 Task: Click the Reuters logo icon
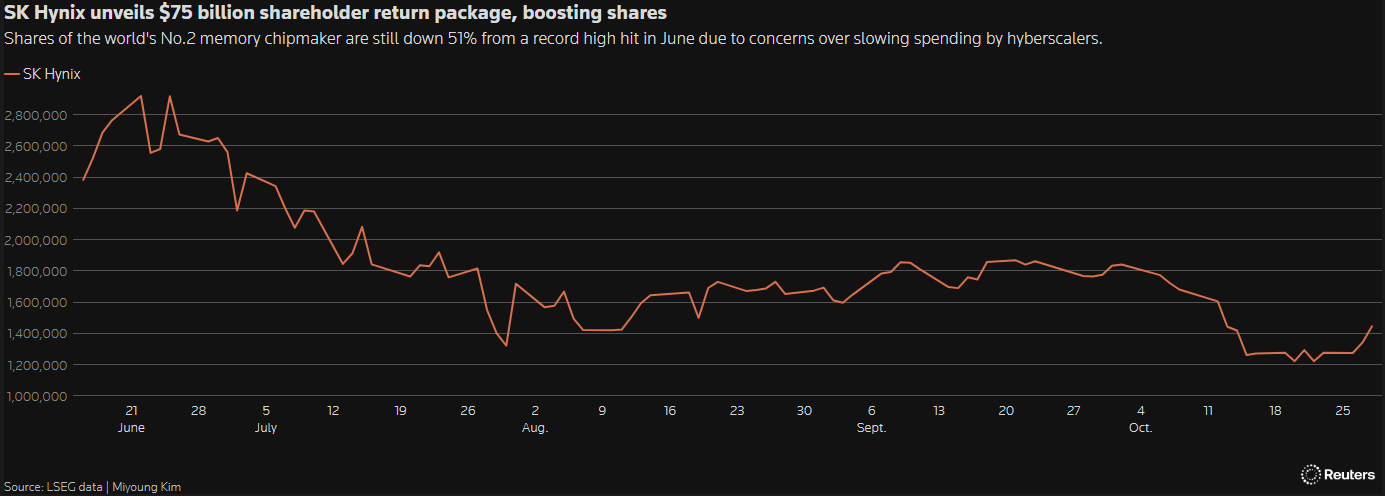(x=1311, y=475)
